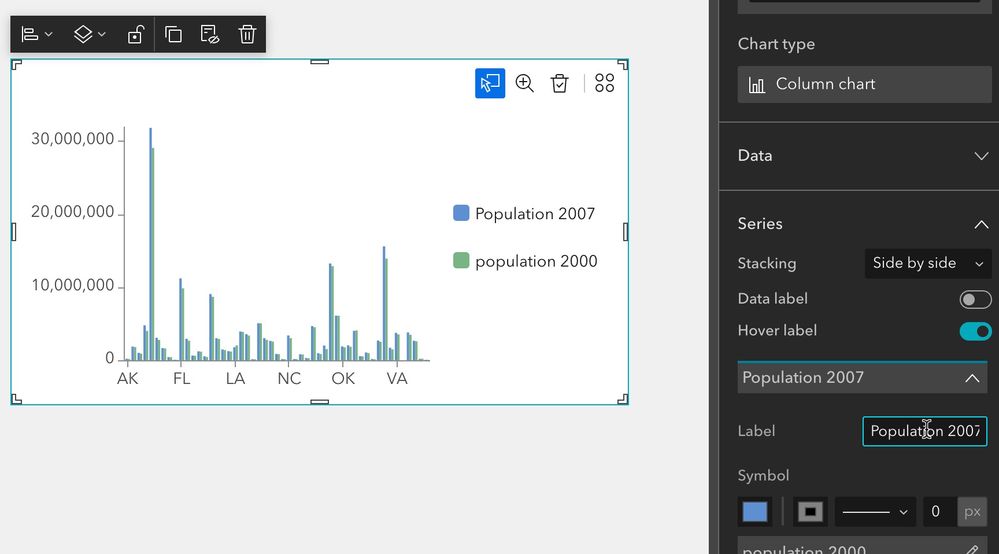Open the outline line style dropdown

(875, 512)
